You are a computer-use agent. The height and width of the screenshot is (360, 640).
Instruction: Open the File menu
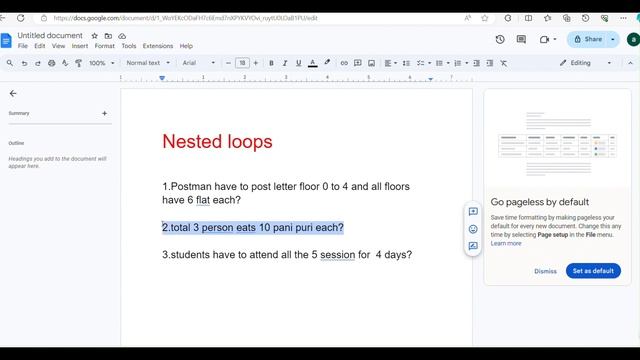(22, 46)
